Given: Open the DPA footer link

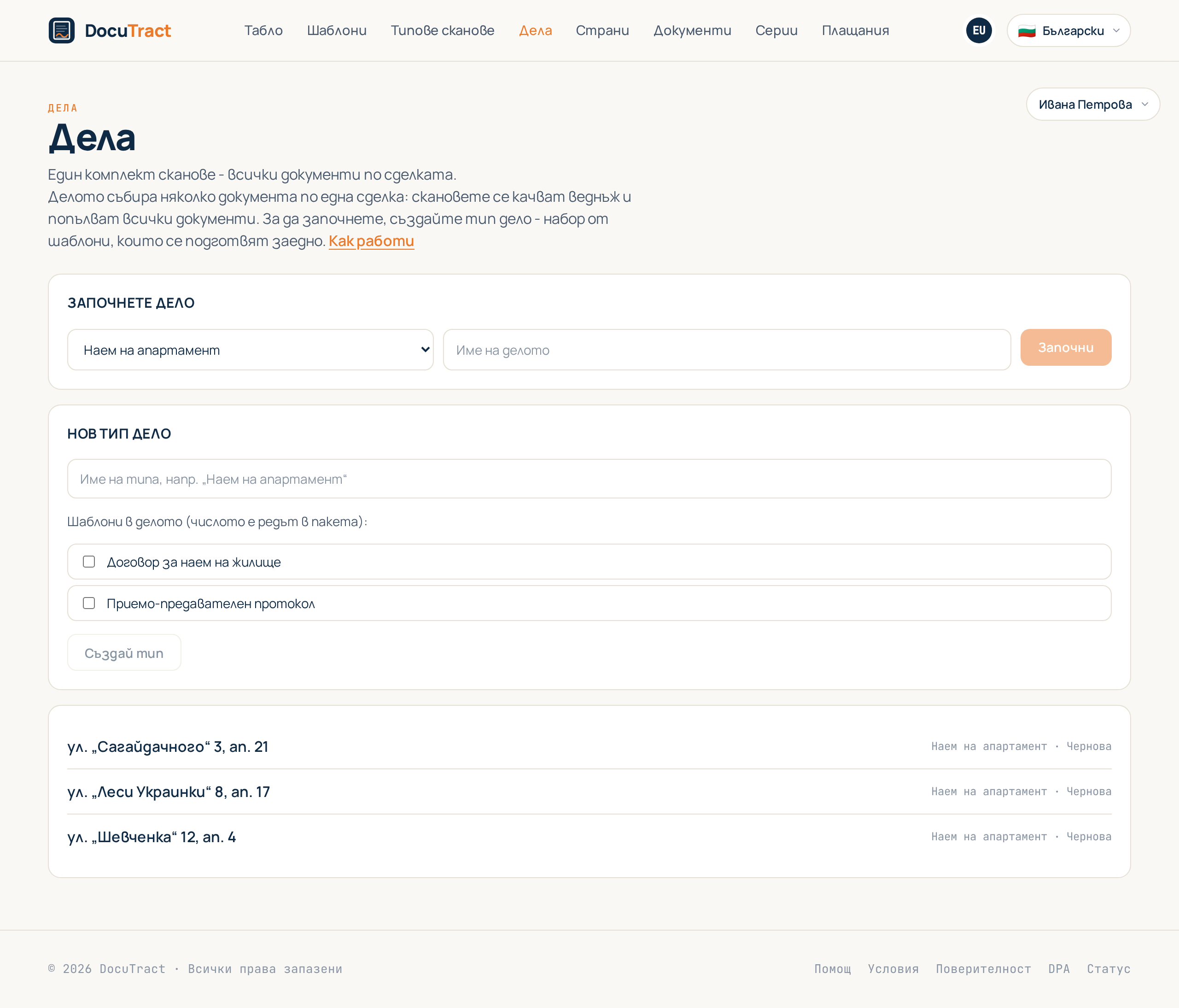Looking at the screenshot, I should 1059,969.
